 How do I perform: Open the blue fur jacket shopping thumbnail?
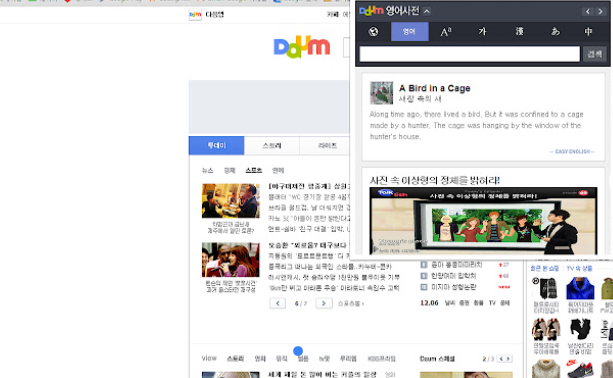[580, 288]
